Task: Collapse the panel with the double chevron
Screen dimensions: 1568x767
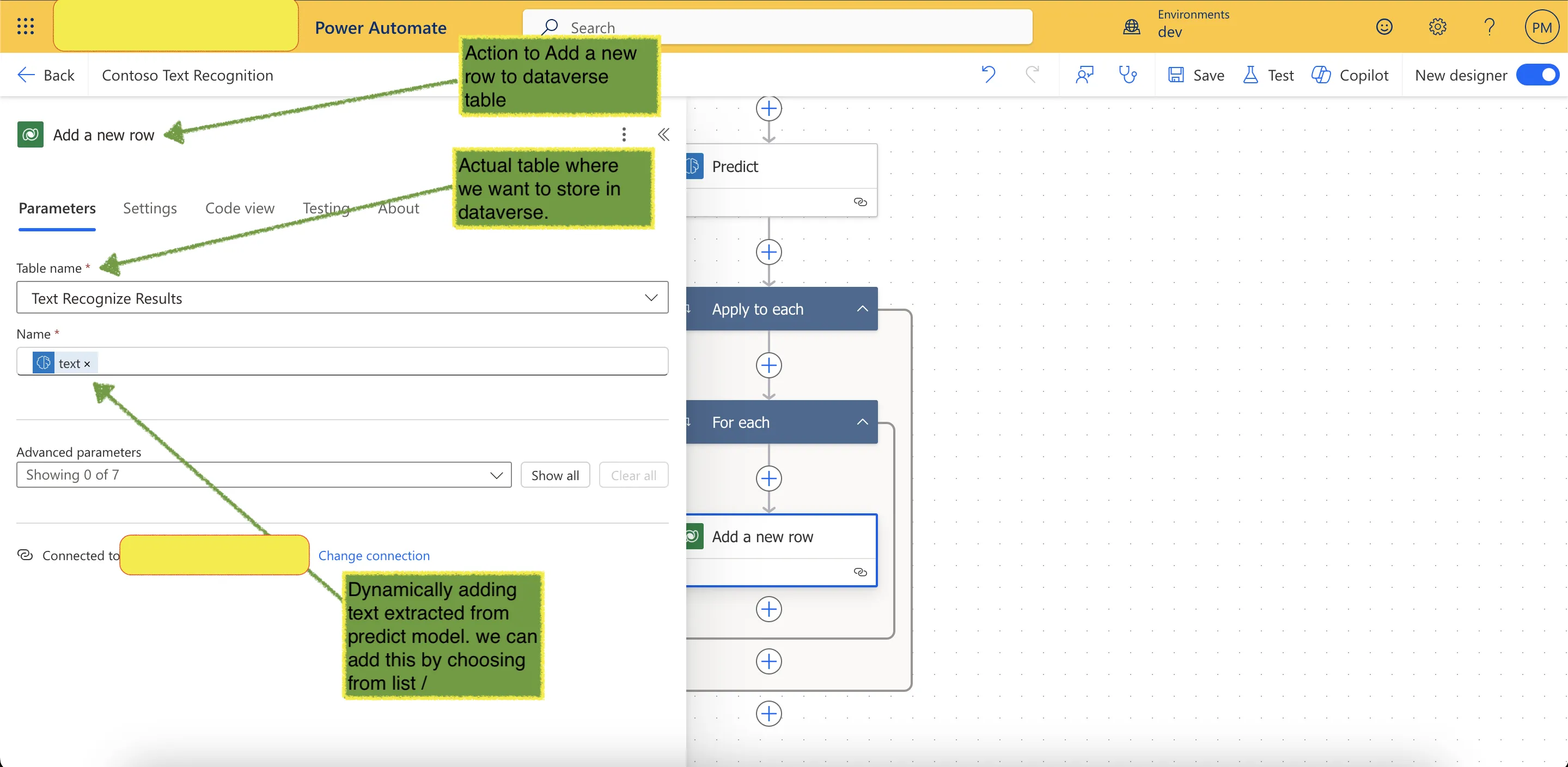Action: click(663, 134)
